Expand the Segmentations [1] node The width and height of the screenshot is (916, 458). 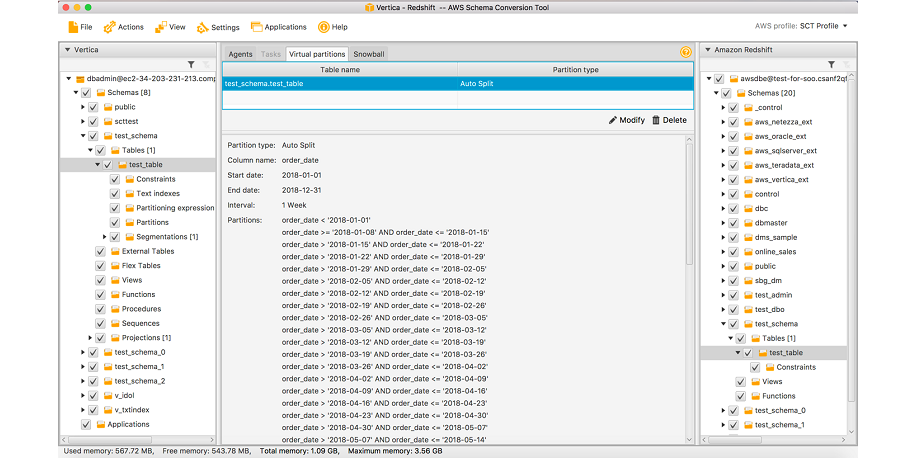105,237
